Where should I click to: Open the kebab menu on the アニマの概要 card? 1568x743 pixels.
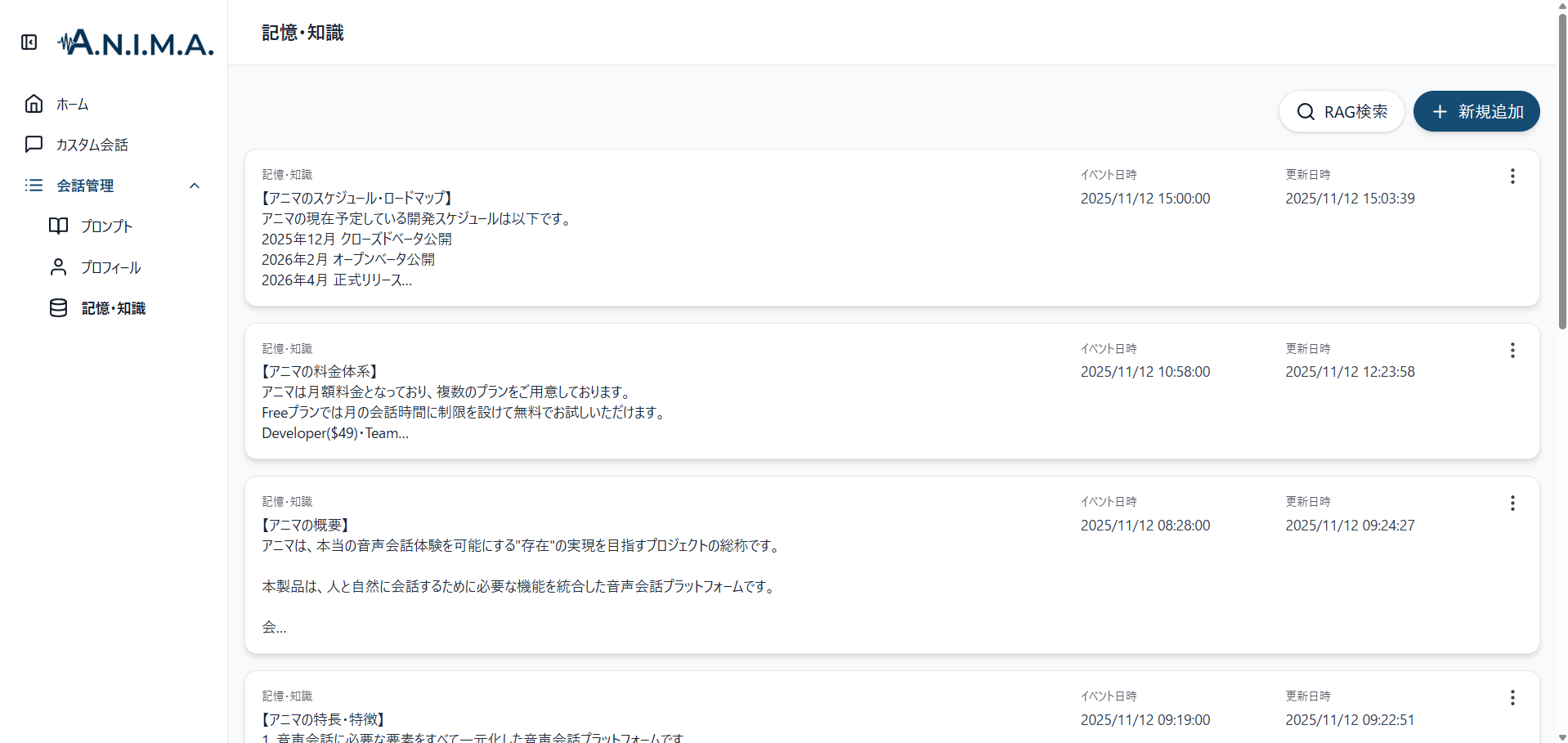coord(1512,503)
